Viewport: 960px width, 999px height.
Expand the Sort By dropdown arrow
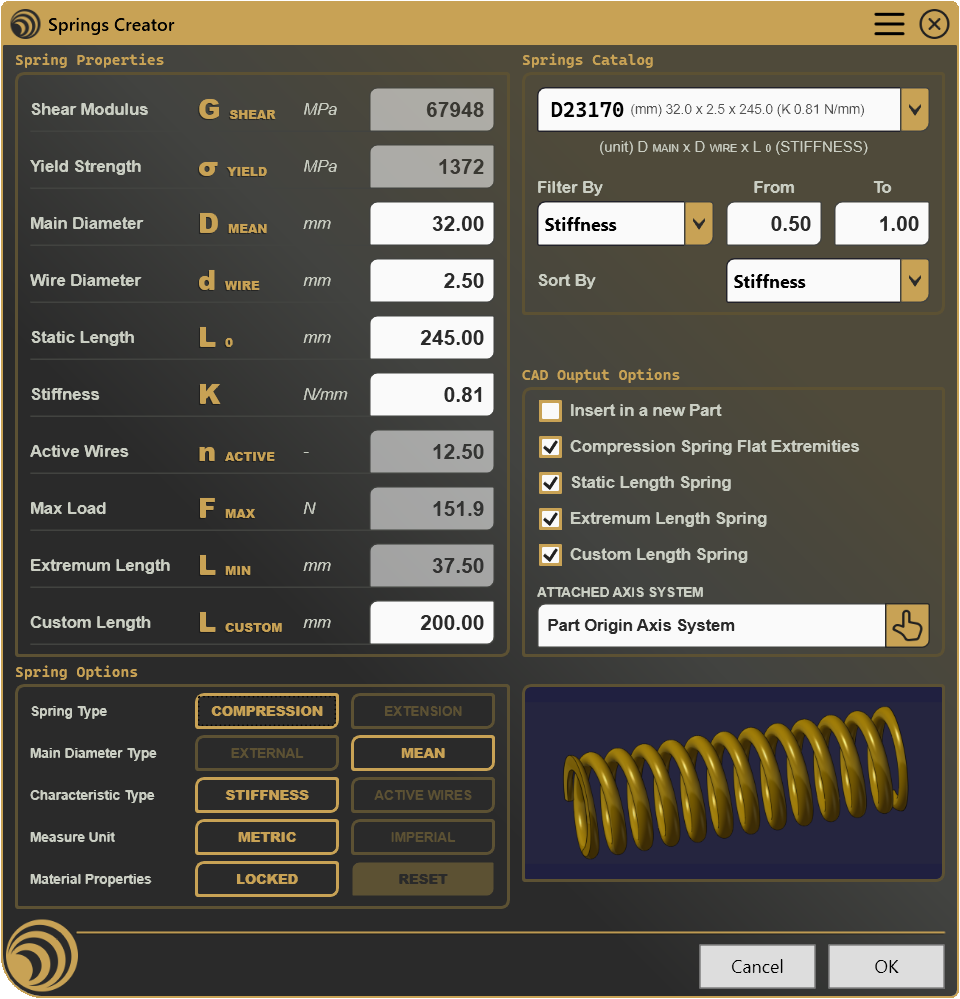coord(915,280)
